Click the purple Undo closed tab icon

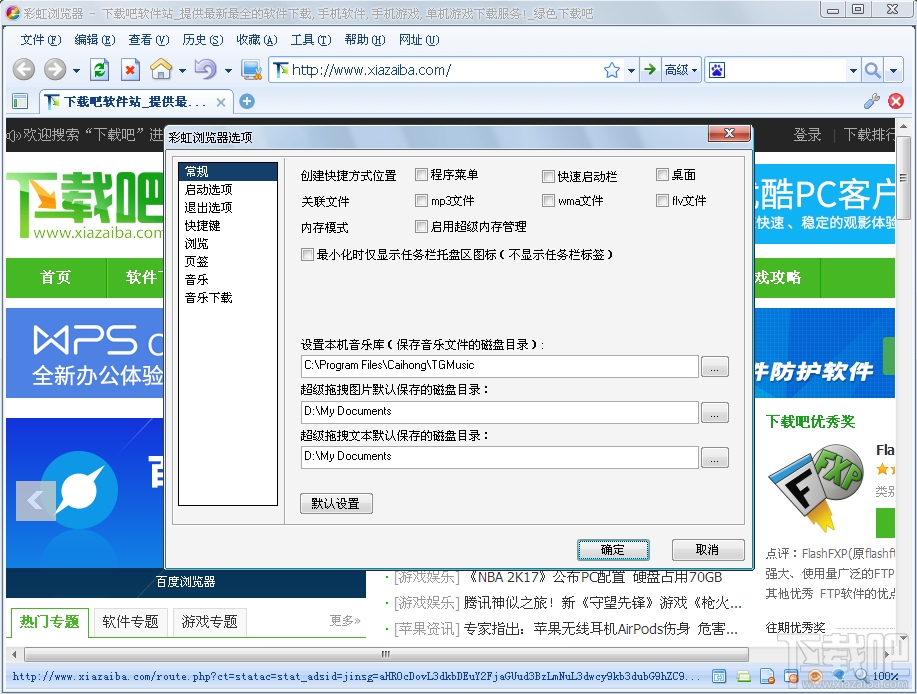click(205, 70)
